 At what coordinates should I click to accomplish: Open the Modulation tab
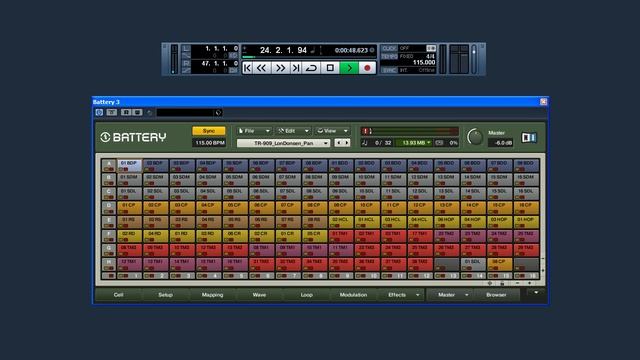(x=353, y=295)
